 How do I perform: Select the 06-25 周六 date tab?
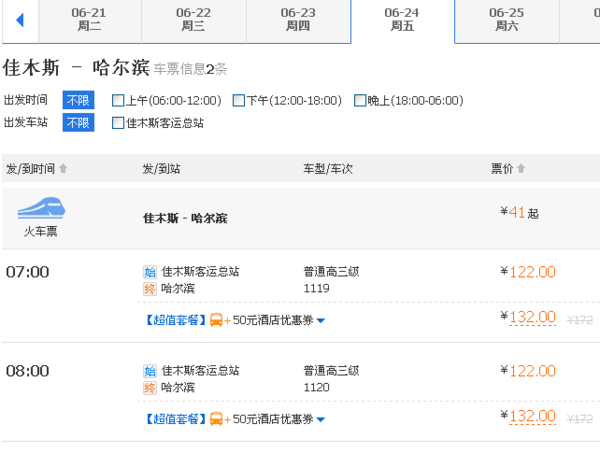click(x=507, y=20)
